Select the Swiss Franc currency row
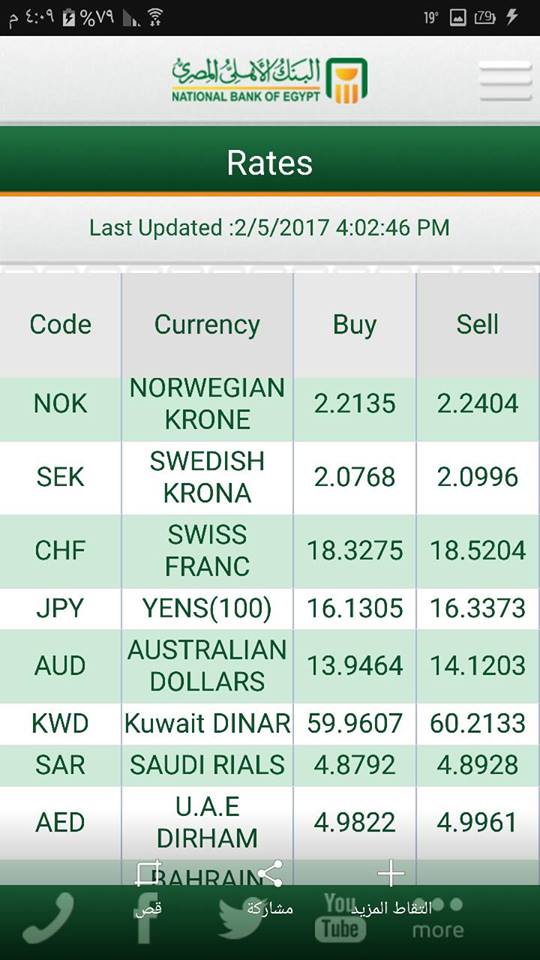Viewport: 540px width, 960px height. pyautogui.click(x=270, y=551)
